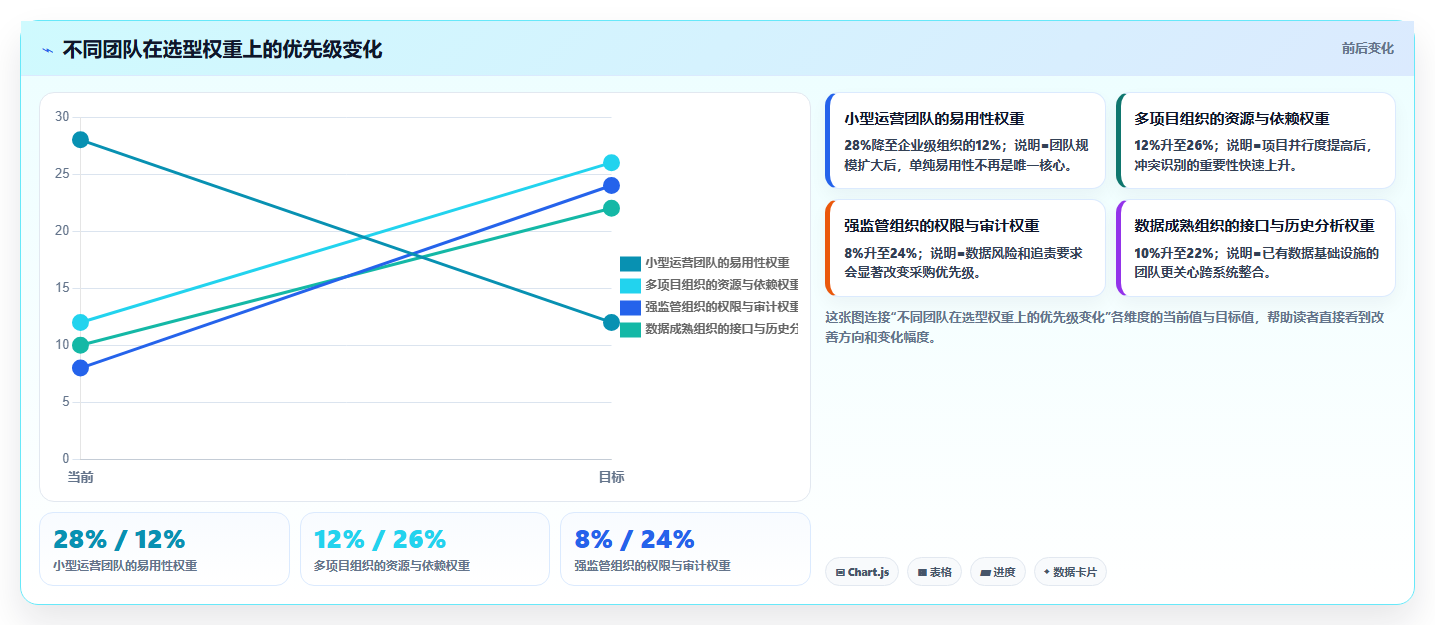Click 小型运营团队的易用性权重 caption under 28% / 12%
The width and height of the screenshot is (1435, 625).
point(125,566)
